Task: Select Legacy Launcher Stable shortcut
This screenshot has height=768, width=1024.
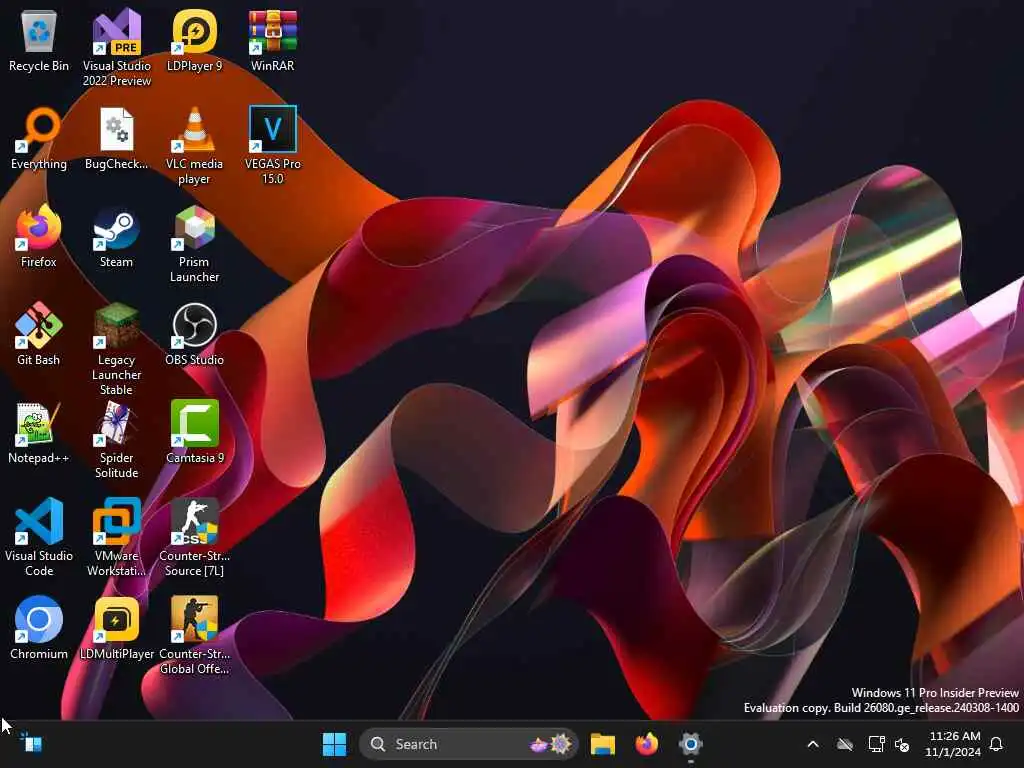Action: click(116, 349)
